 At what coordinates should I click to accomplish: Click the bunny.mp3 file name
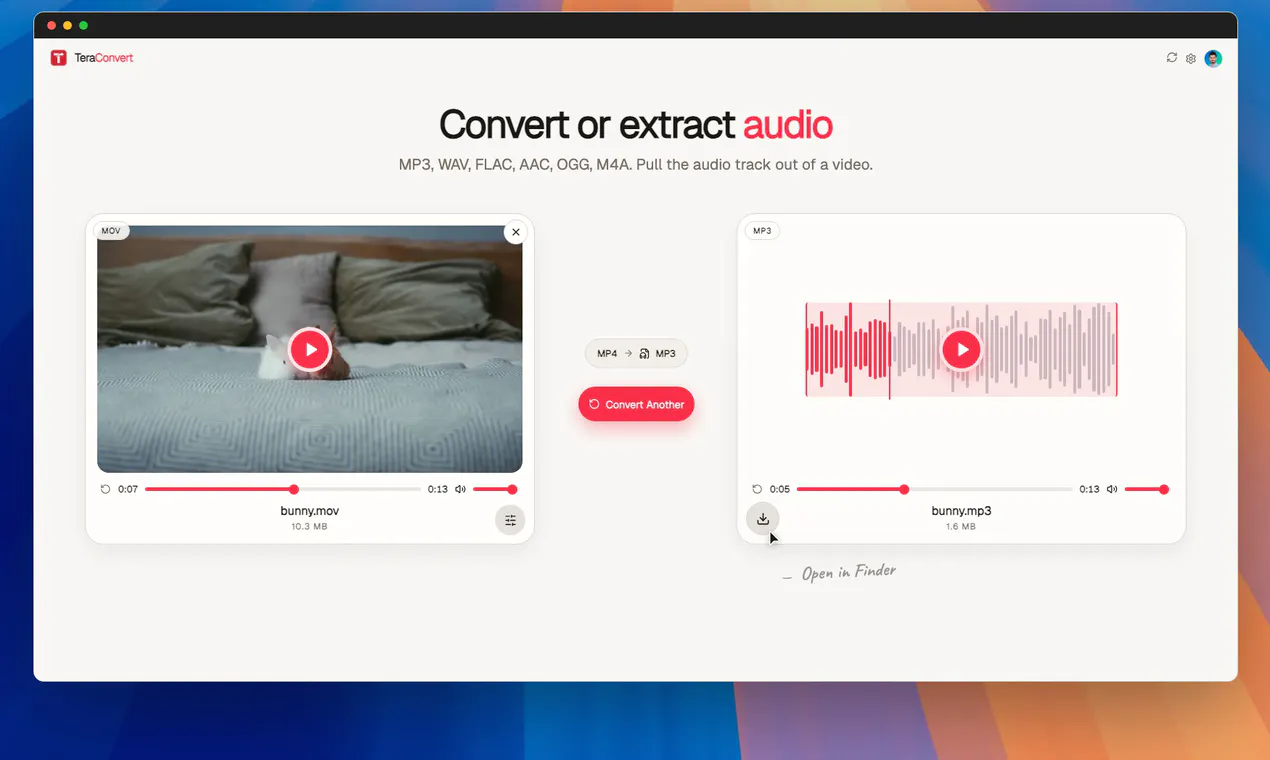[x=961, y=511]
